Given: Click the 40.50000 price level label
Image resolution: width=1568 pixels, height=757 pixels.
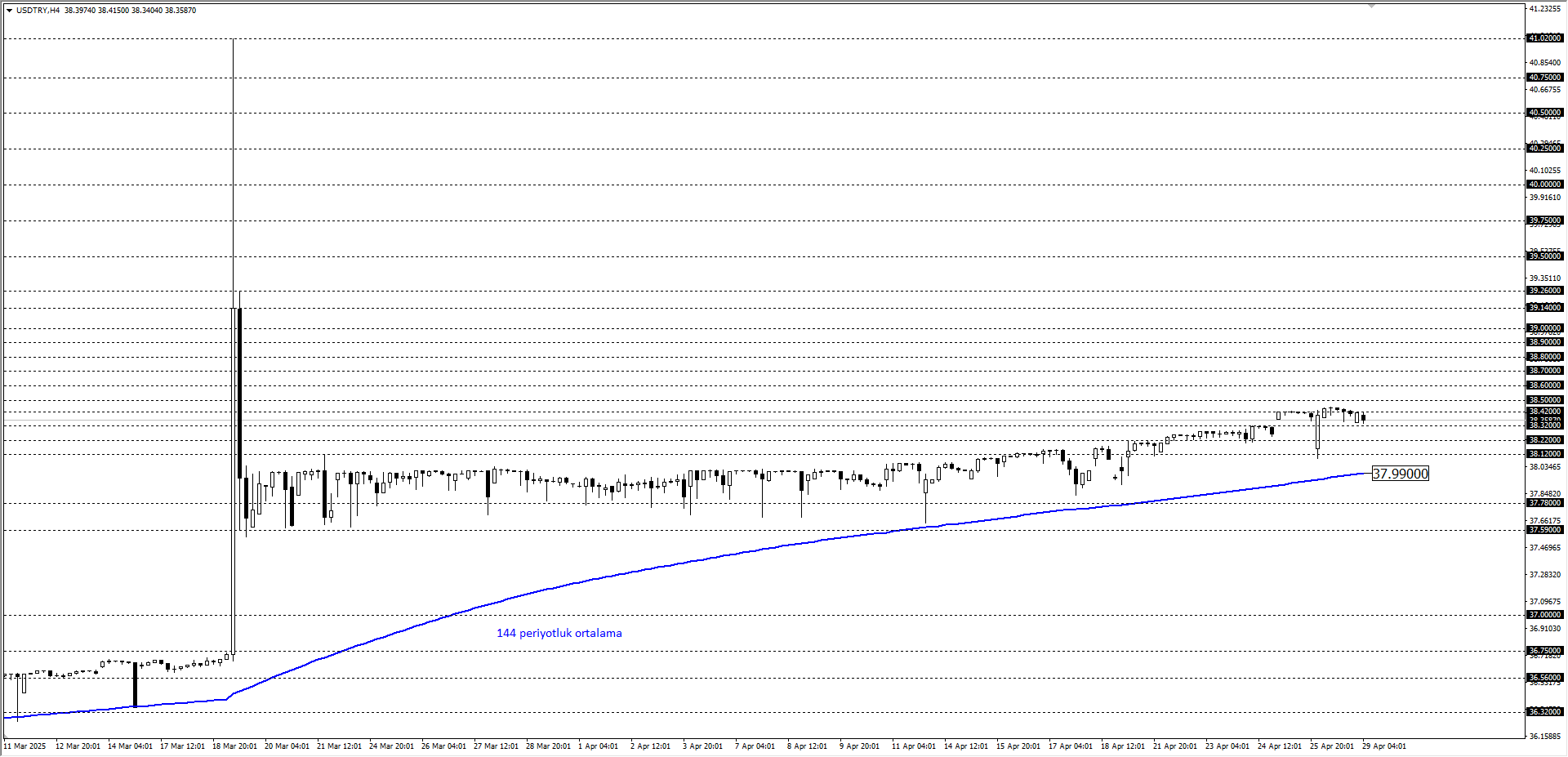Looking at the screenshot, I should 1544,113.
